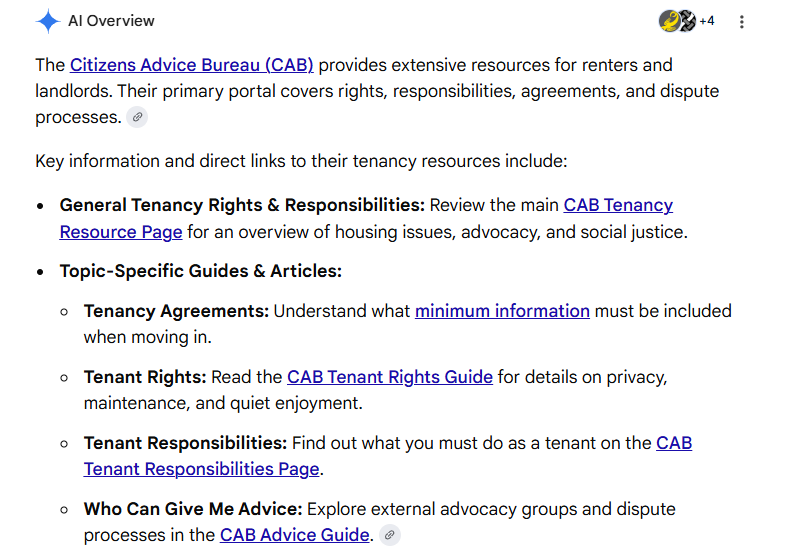Click the link chip after 'processes.'
Viewport: 787px width, 553px height.
(x=137, y=117)
